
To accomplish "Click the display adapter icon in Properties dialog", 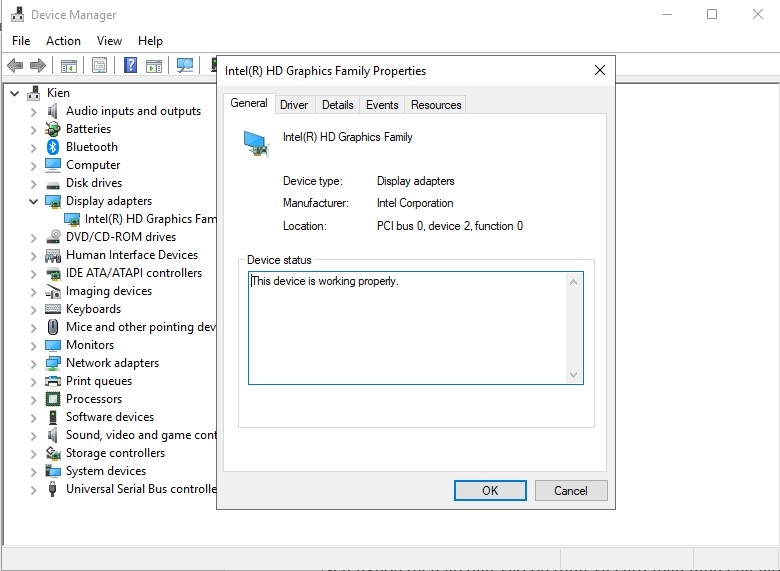I will tap(256, 143).
